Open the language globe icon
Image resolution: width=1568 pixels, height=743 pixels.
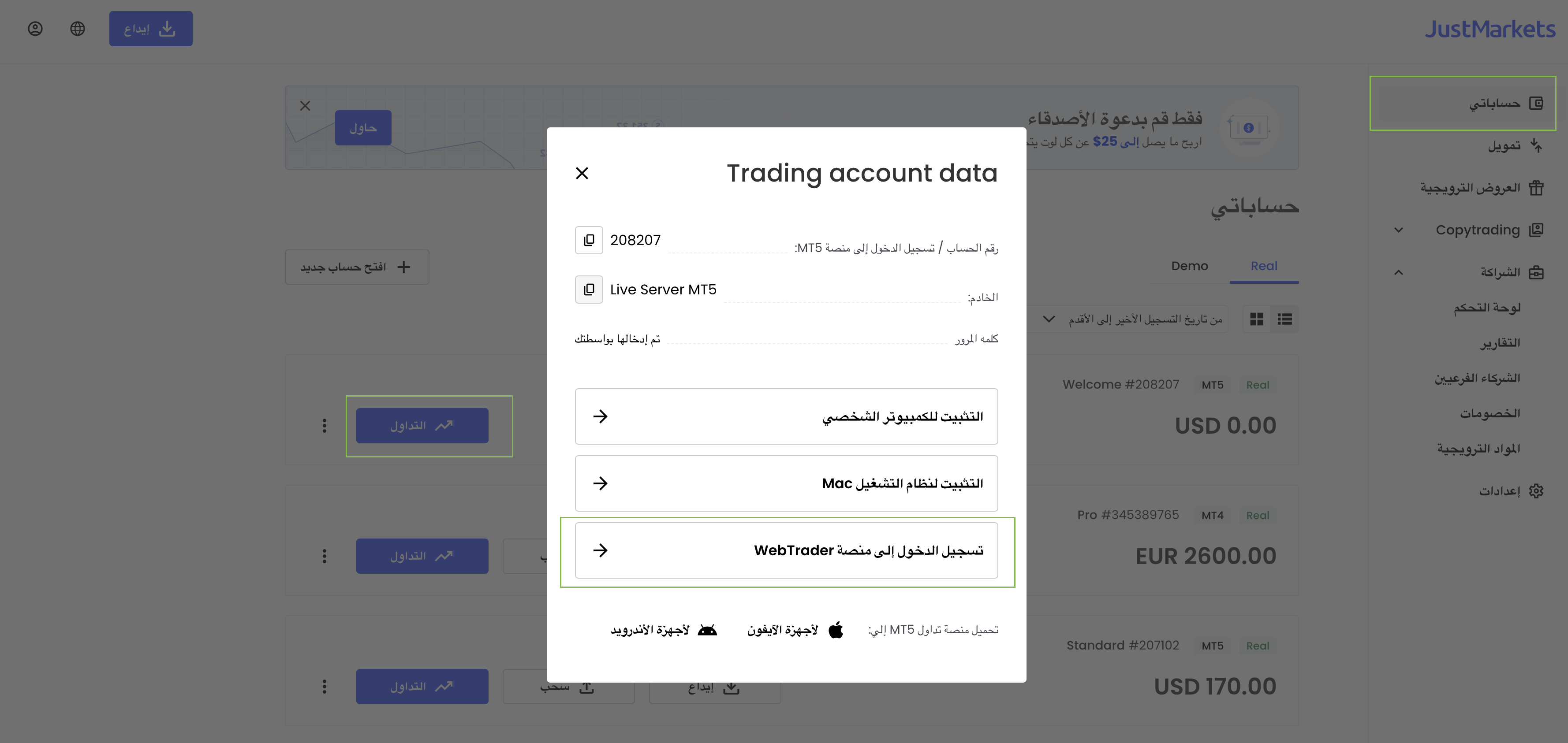pyautogui.click(x=77, y=29)
